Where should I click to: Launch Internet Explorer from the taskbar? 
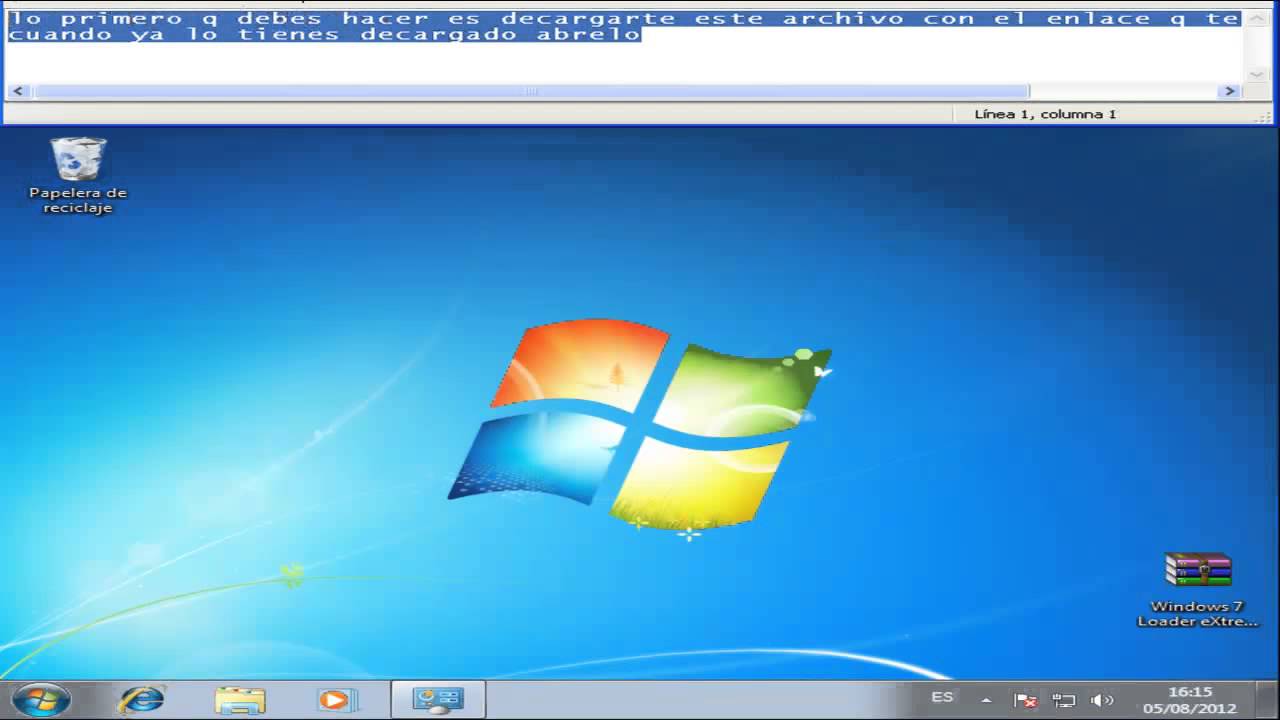coord(141,699)
